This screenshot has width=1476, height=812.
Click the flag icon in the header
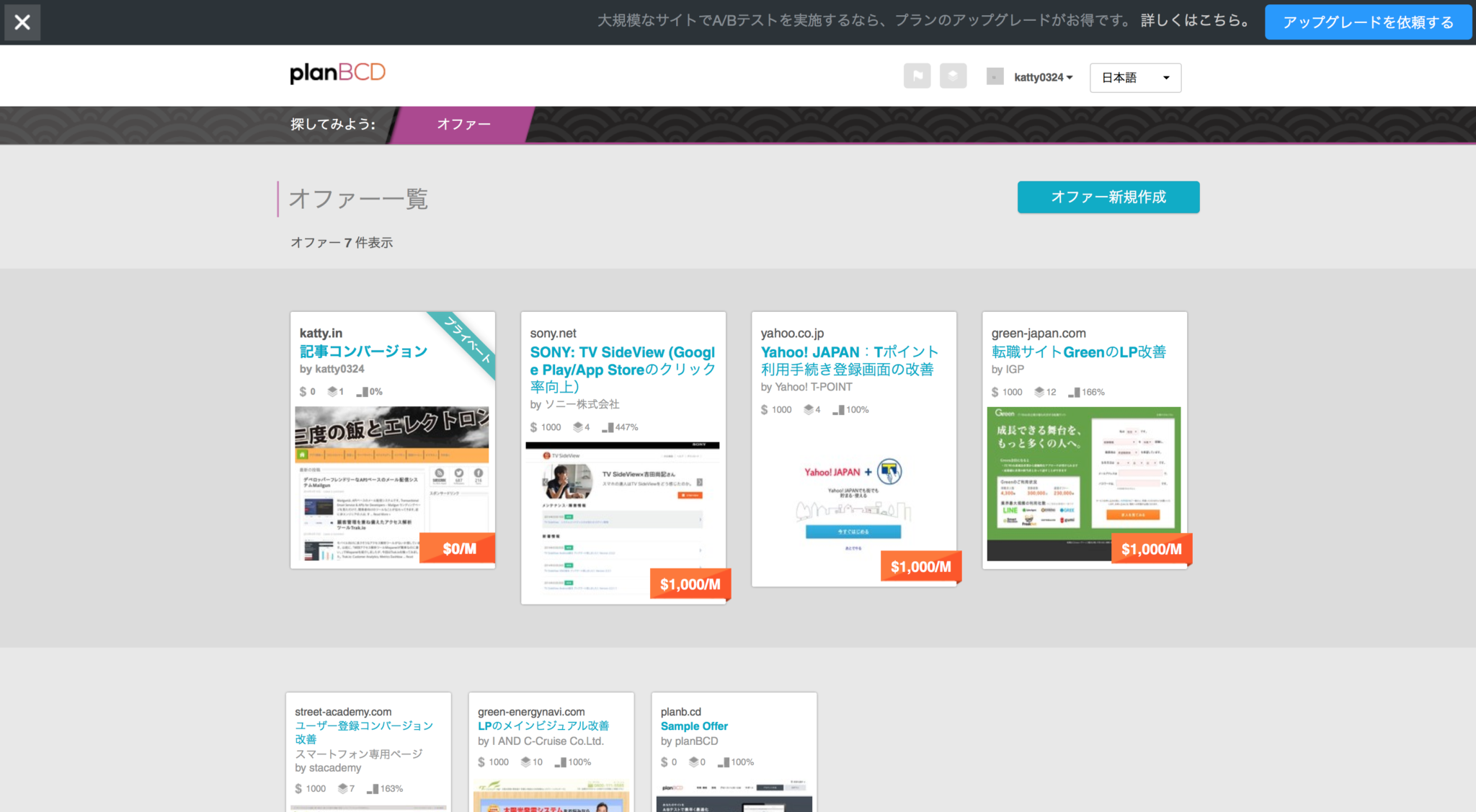(917, 76)
